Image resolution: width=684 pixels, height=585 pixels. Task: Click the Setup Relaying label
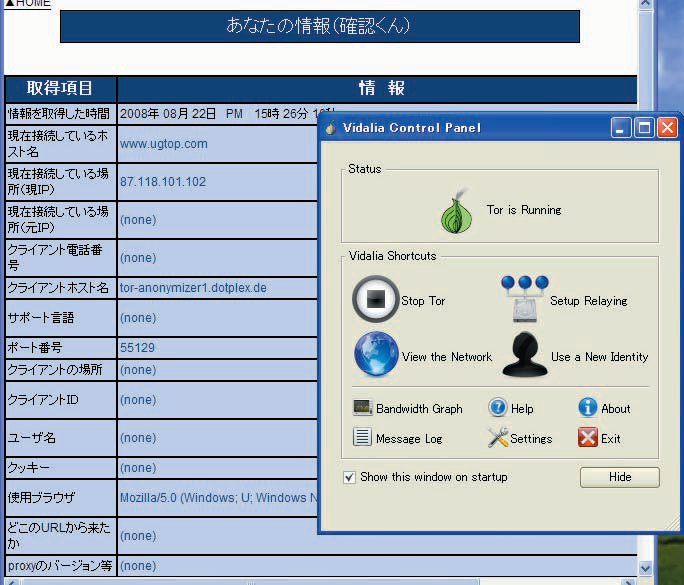coord(588,301)
